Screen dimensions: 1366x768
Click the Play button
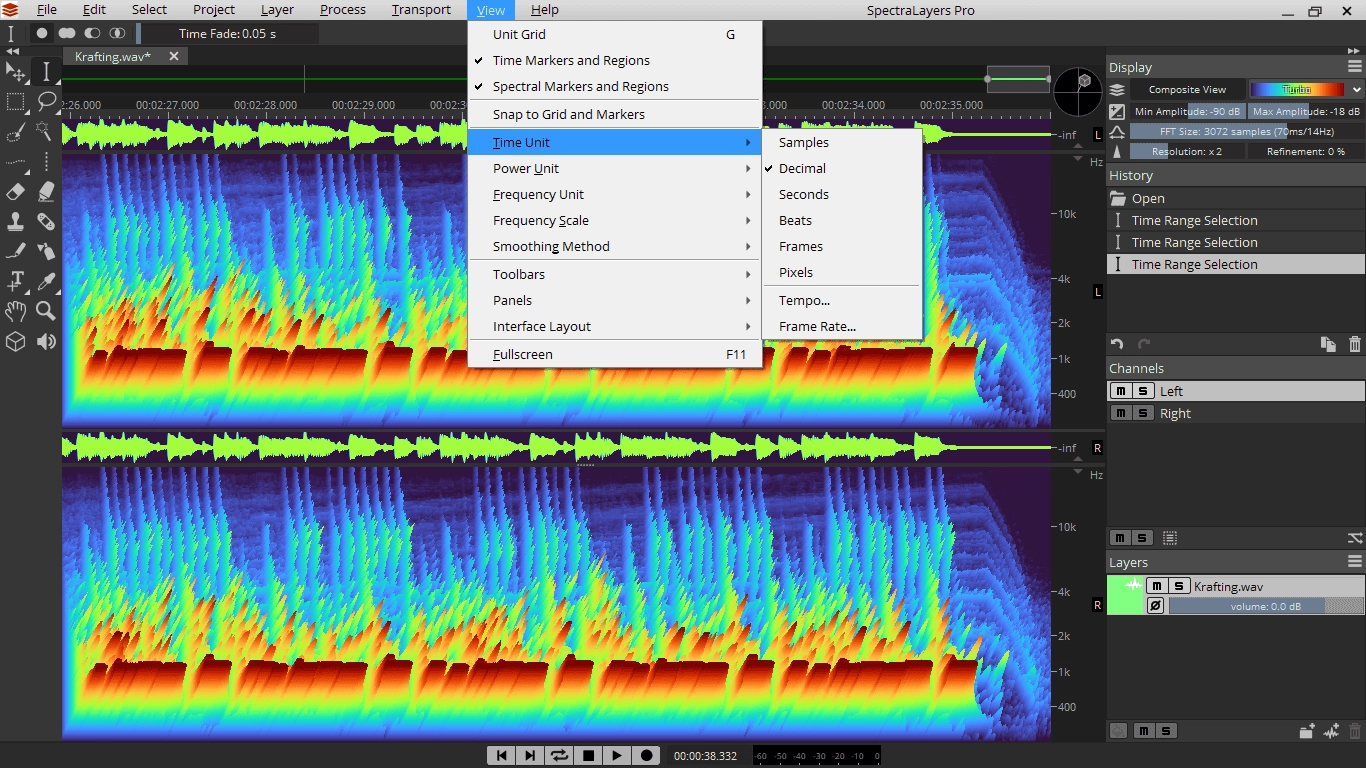click(x=617, y=755)
